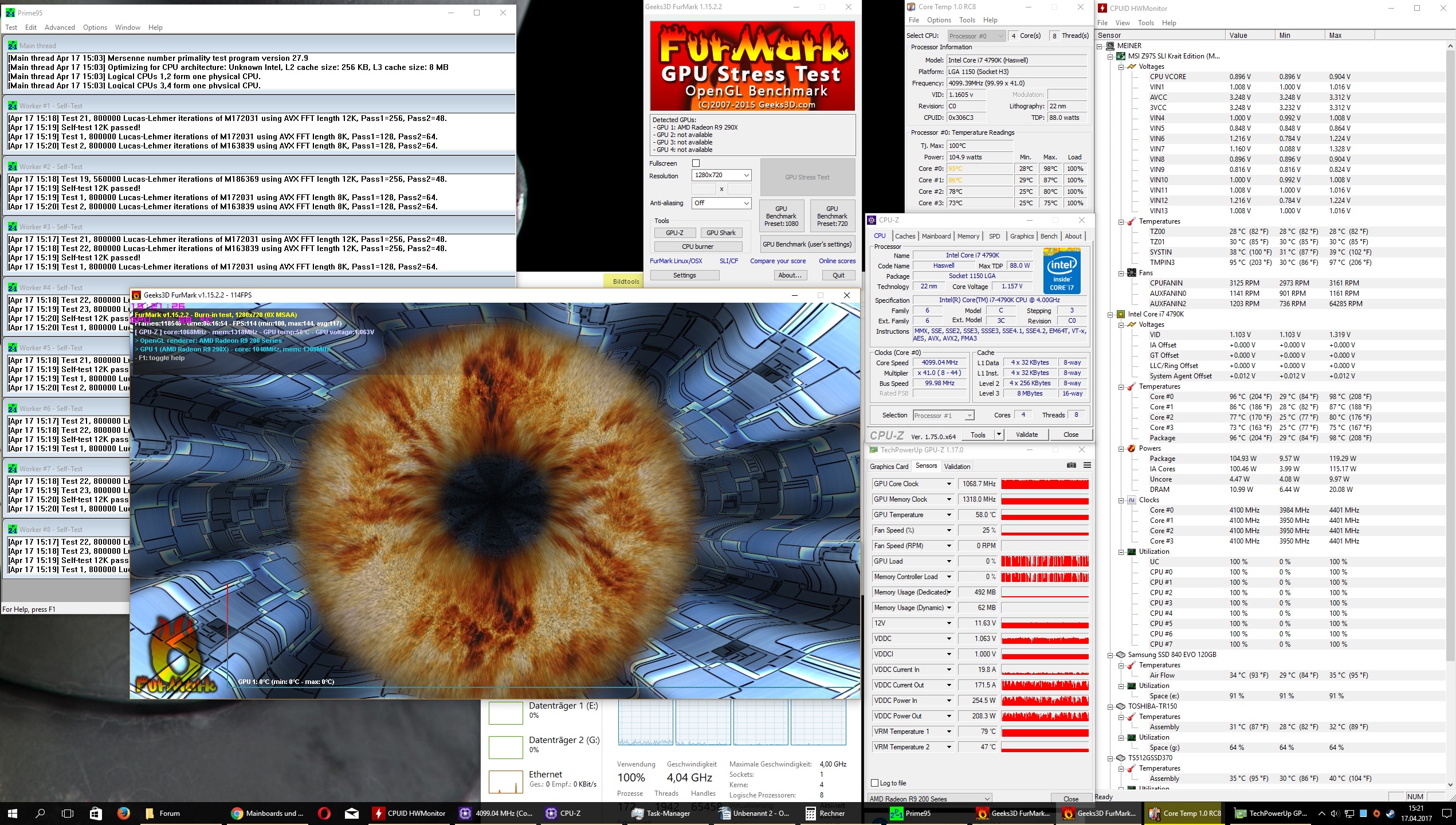
Task: Tick the Log to file checkbox
Action: [x=874, y=783]
